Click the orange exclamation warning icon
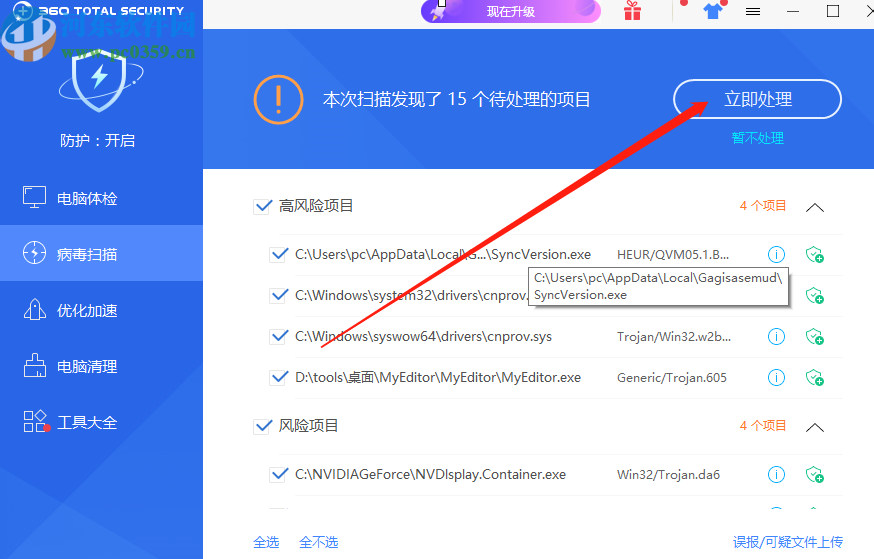 tap(278, 100)
